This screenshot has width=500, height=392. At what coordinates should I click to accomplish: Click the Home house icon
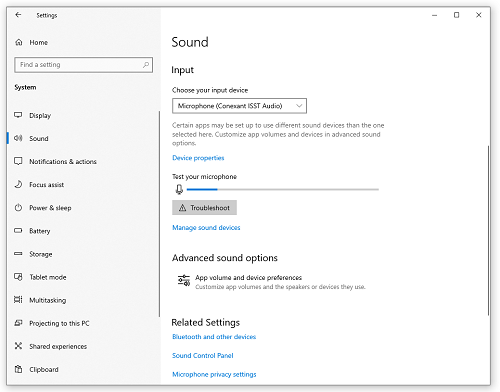[x=19, y=42]
